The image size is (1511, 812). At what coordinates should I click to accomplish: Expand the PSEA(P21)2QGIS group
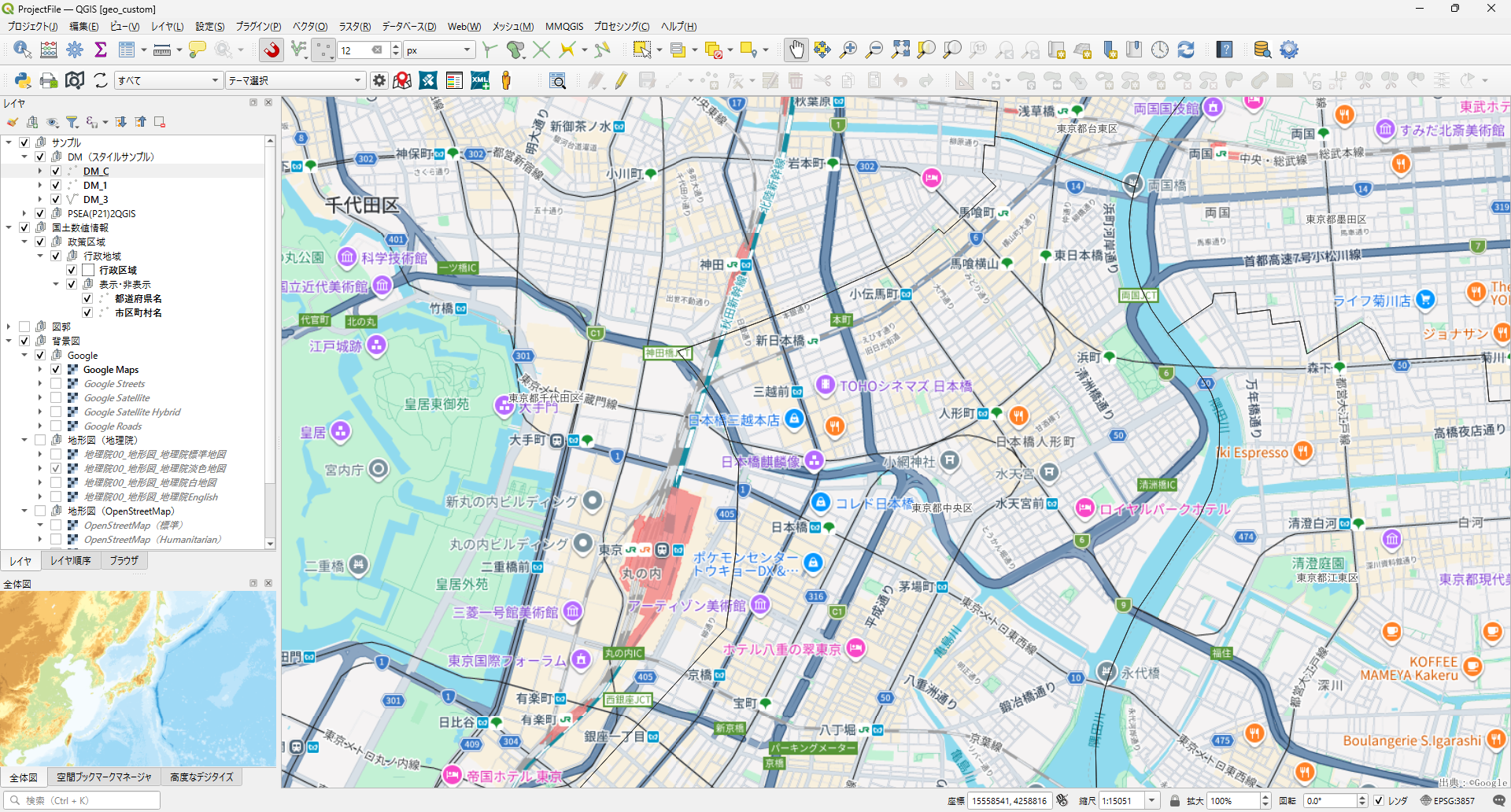[x=24, y=213]
